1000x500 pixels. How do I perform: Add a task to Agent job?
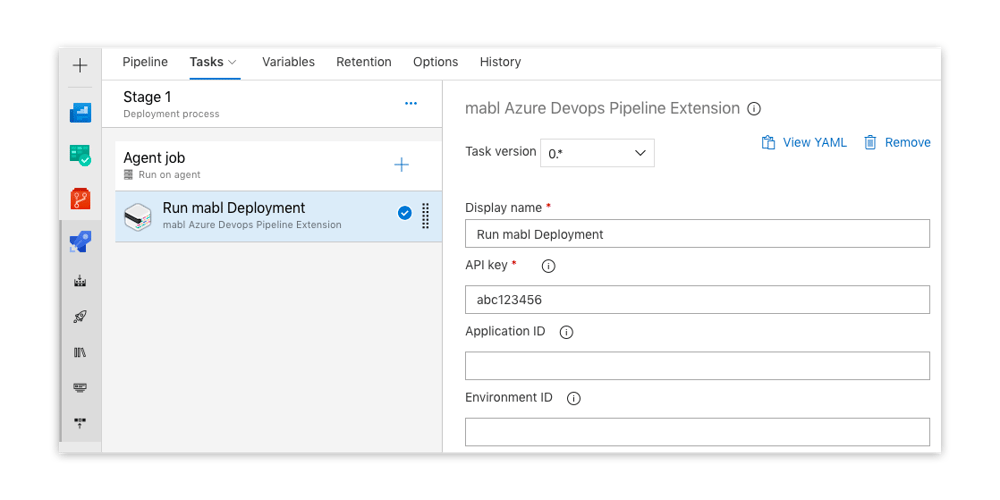401,165
